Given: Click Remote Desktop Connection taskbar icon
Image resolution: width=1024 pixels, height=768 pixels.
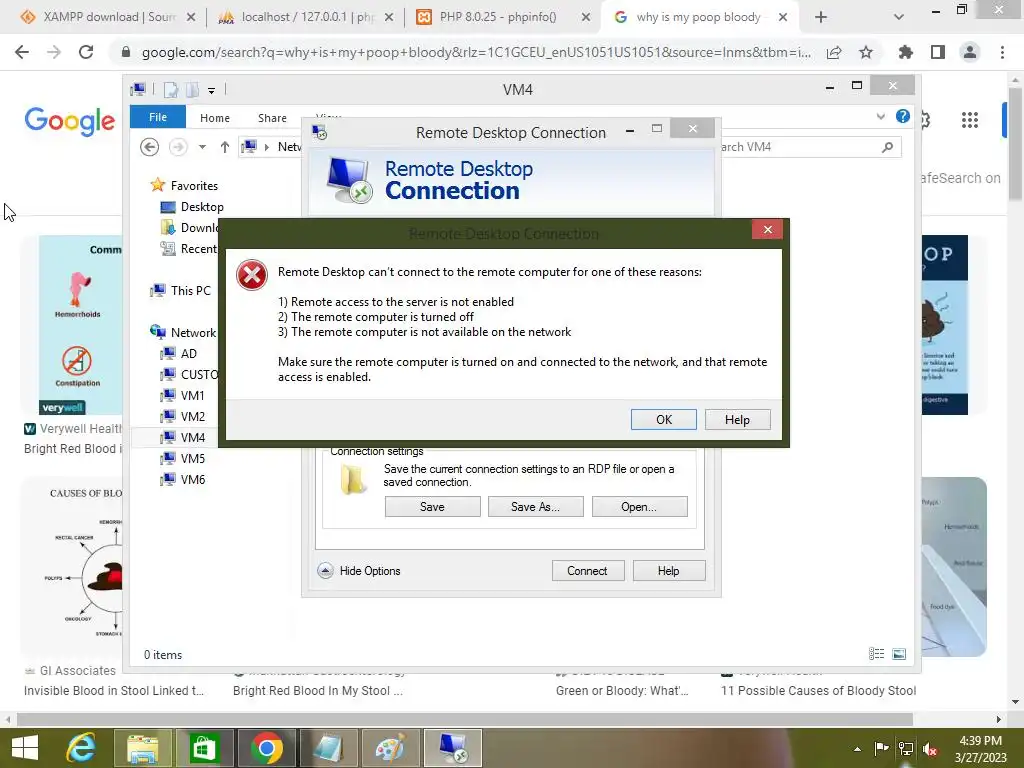Looking at the screenshot, I should click(x=453, y=748).
